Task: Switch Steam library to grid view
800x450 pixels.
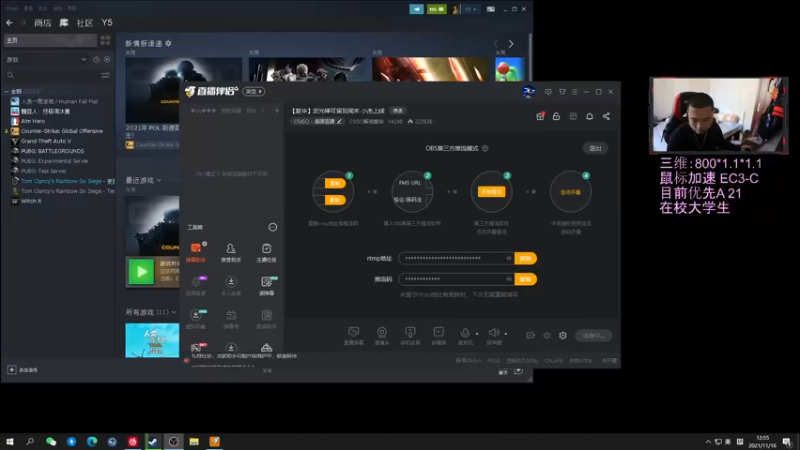Action: 106,40
